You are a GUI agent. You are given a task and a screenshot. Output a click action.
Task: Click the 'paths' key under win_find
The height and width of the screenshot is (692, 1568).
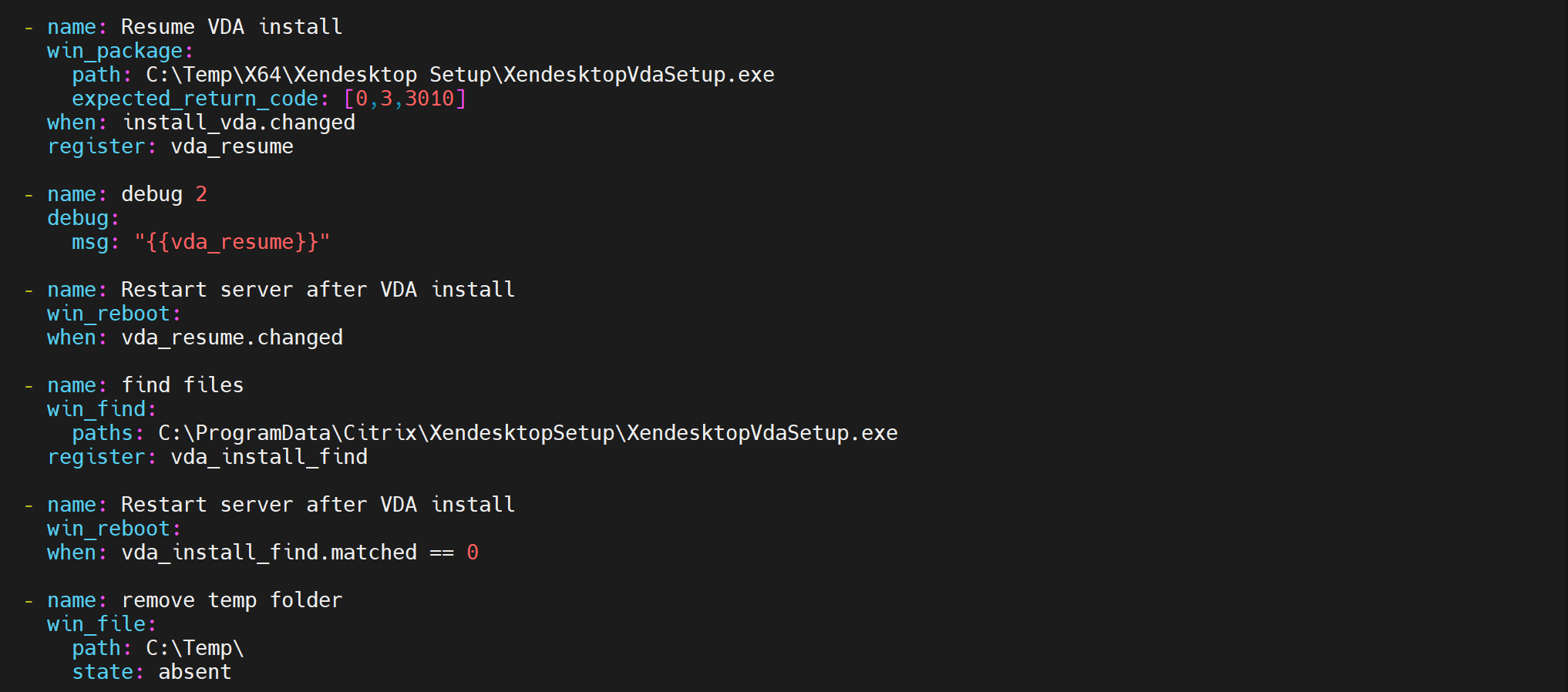click(103, 433)
